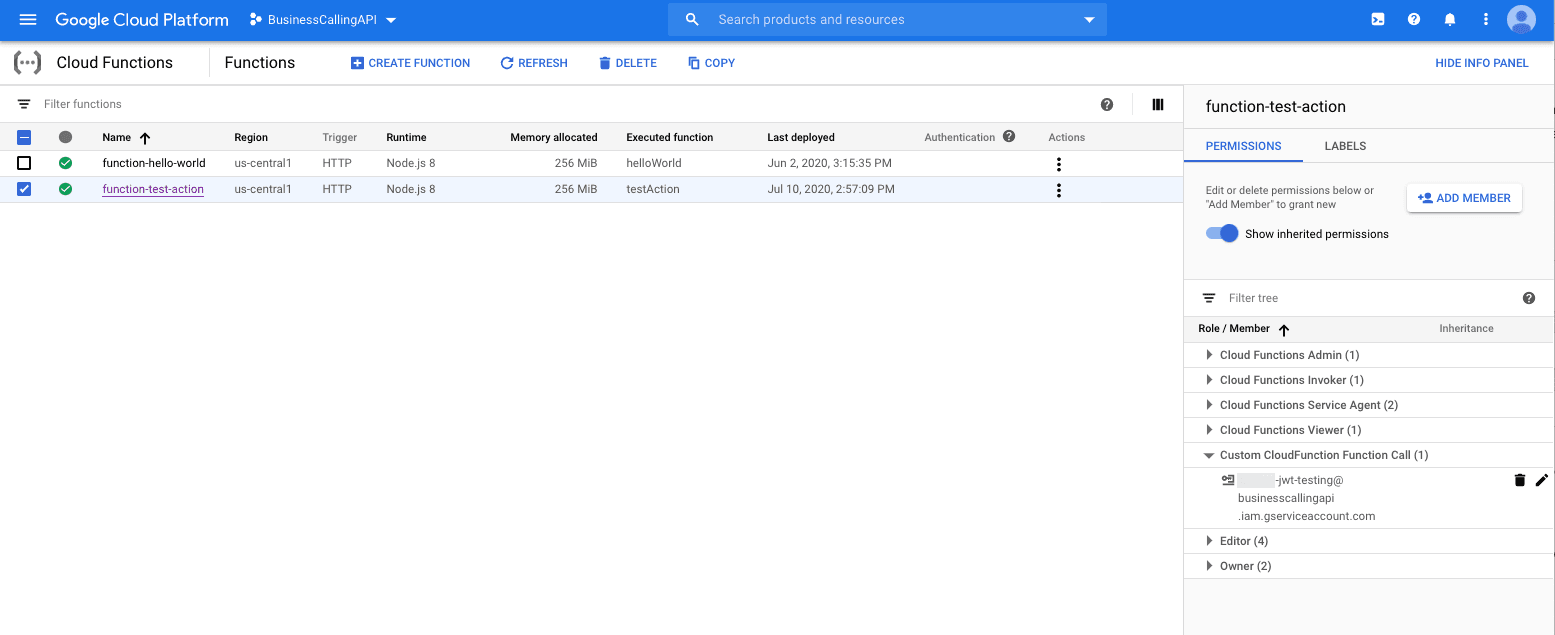Image resolution: width=1555 pixels, height=635 pixels.
Task: Expand the Owner (2) role group
Action: pos(1208,565)
